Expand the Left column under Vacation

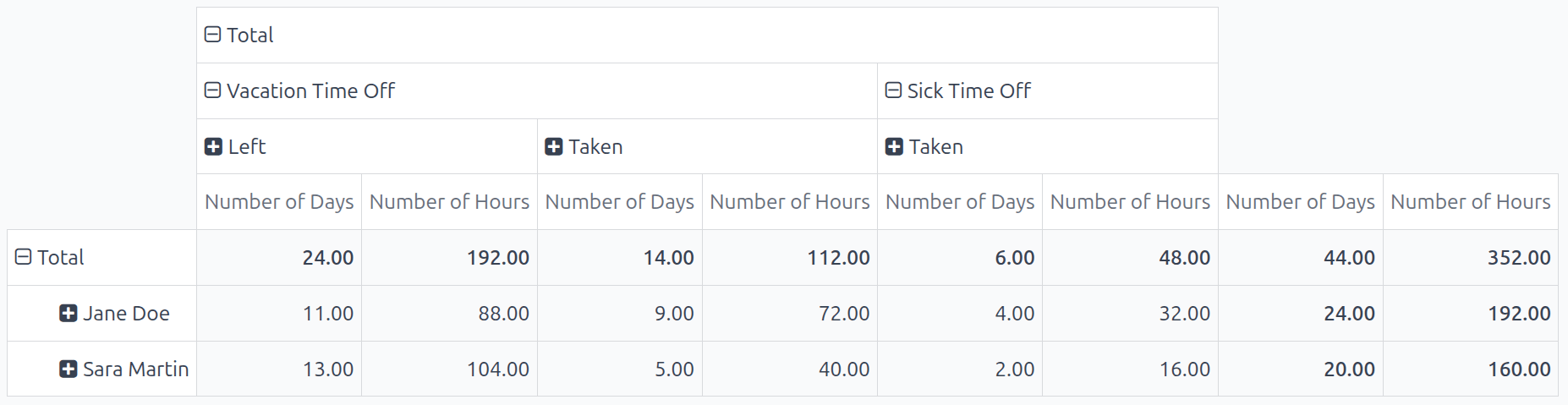236,147
